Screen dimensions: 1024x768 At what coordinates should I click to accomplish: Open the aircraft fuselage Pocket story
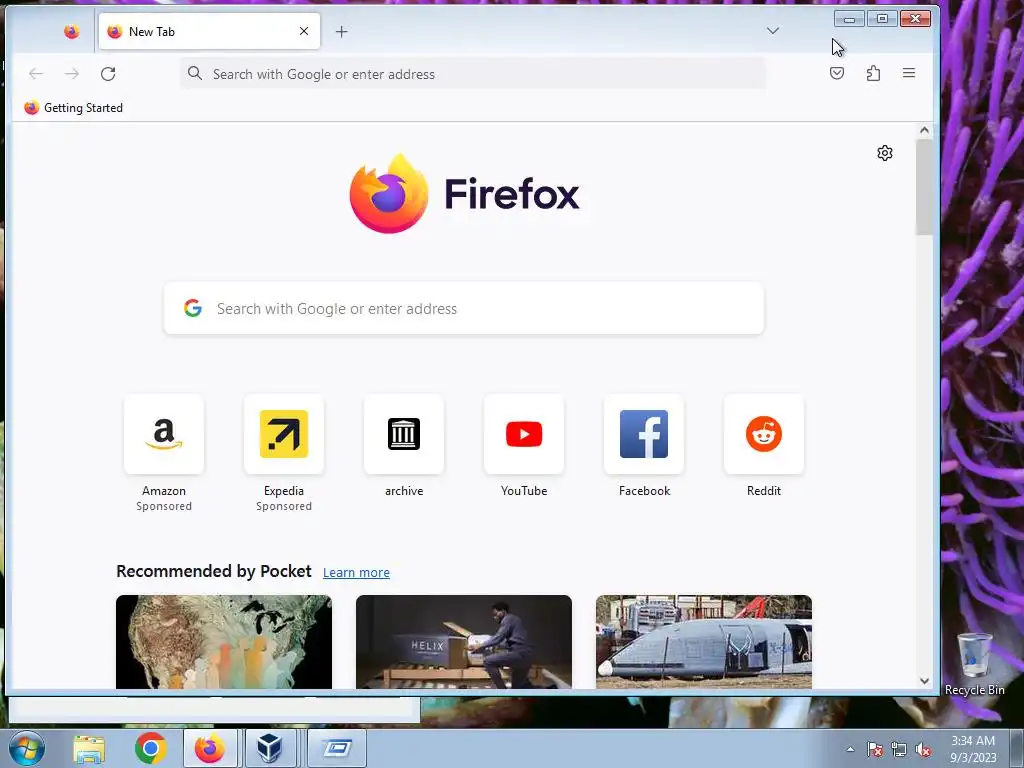pos(703,642)
